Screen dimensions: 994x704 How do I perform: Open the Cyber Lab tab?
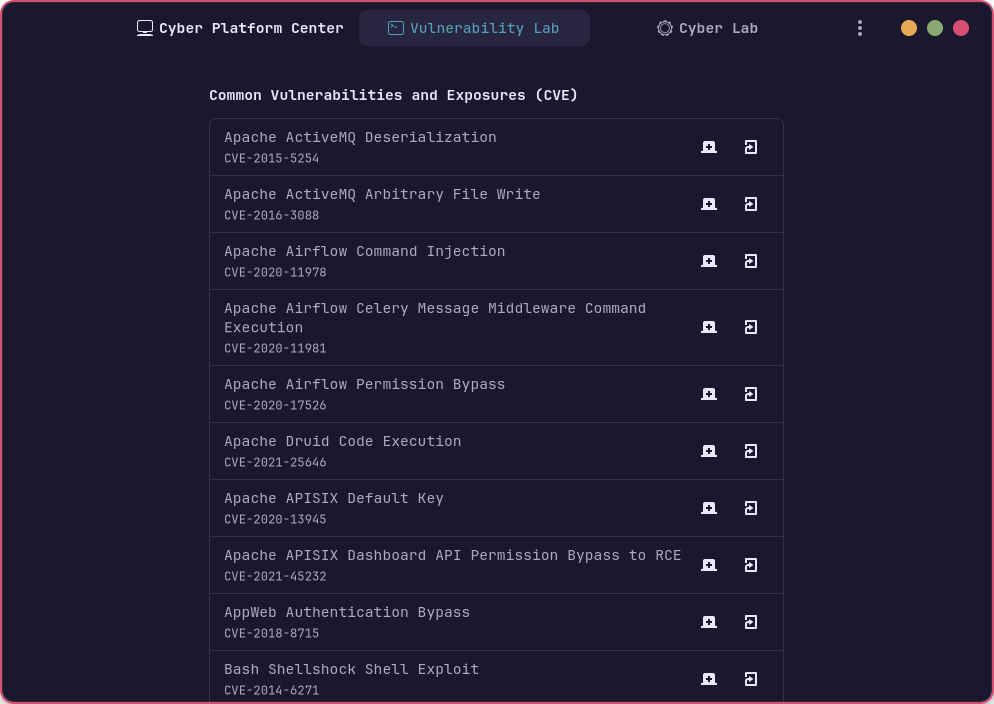707,28
